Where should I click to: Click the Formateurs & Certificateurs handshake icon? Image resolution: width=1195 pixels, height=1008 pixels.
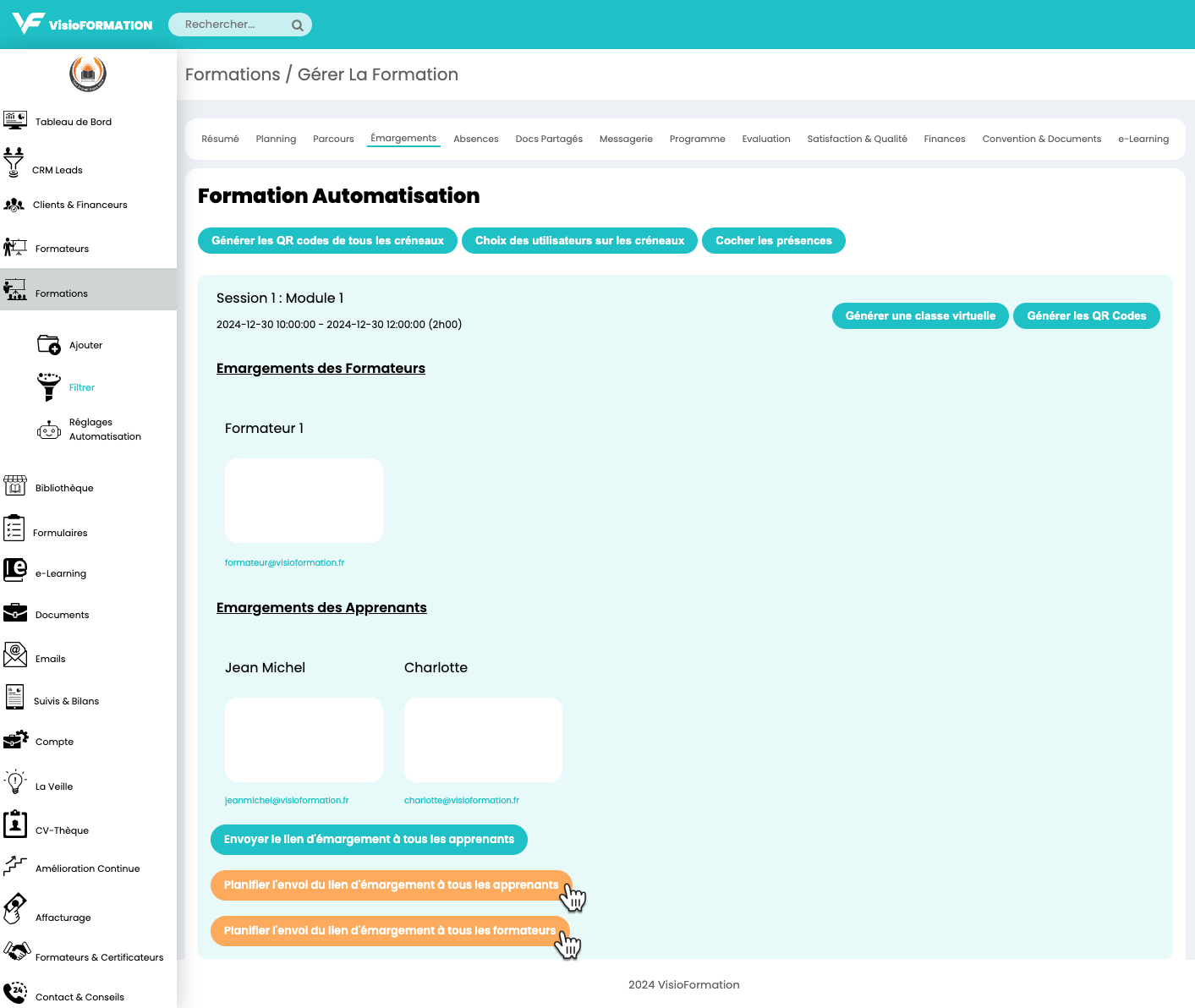coord(17,951)
